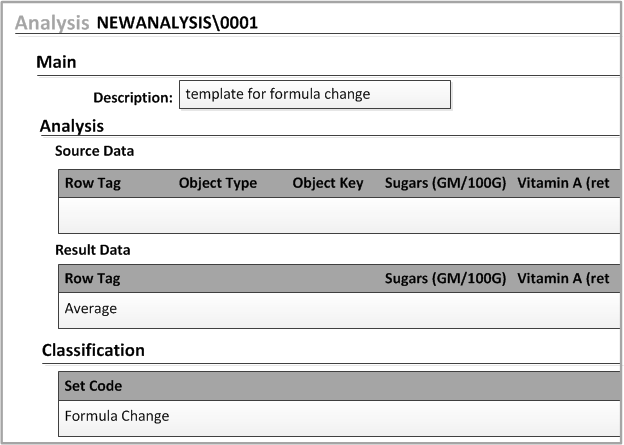This screenshot has width=624, height=445.
Task: Click Sugars (GM/100G) header in Source Data
Action: [445, 184]
